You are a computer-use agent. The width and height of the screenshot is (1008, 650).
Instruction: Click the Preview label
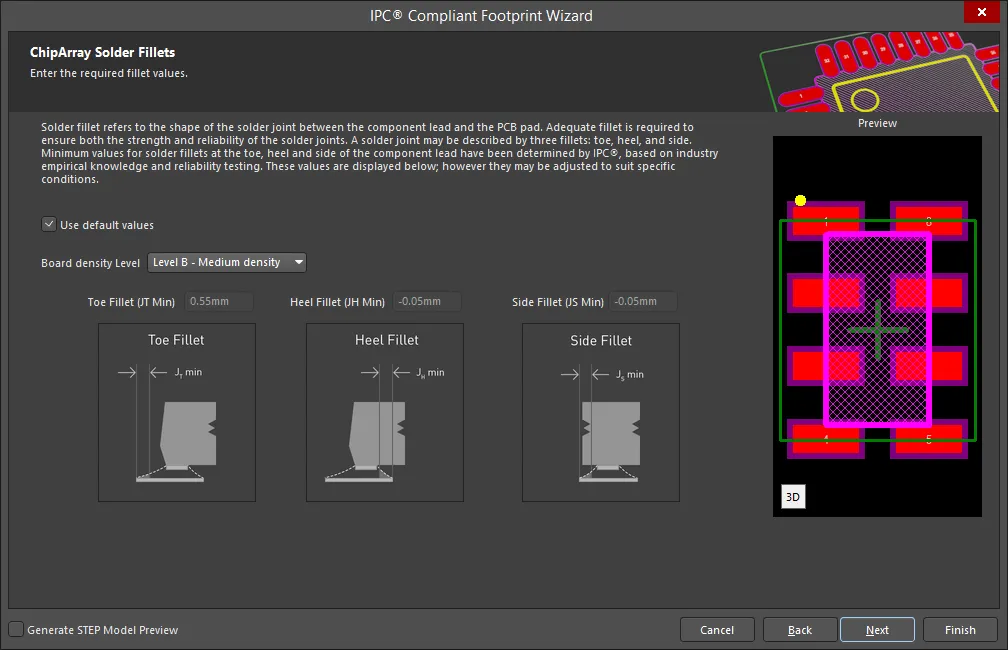pyautogui.click(x=877, y=123)
